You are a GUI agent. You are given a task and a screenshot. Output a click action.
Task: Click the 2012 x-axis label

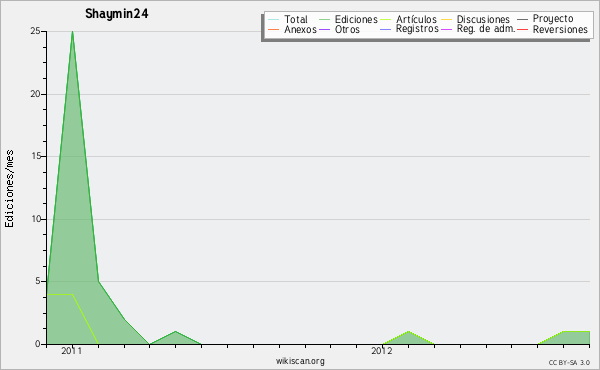click(382, 351)
